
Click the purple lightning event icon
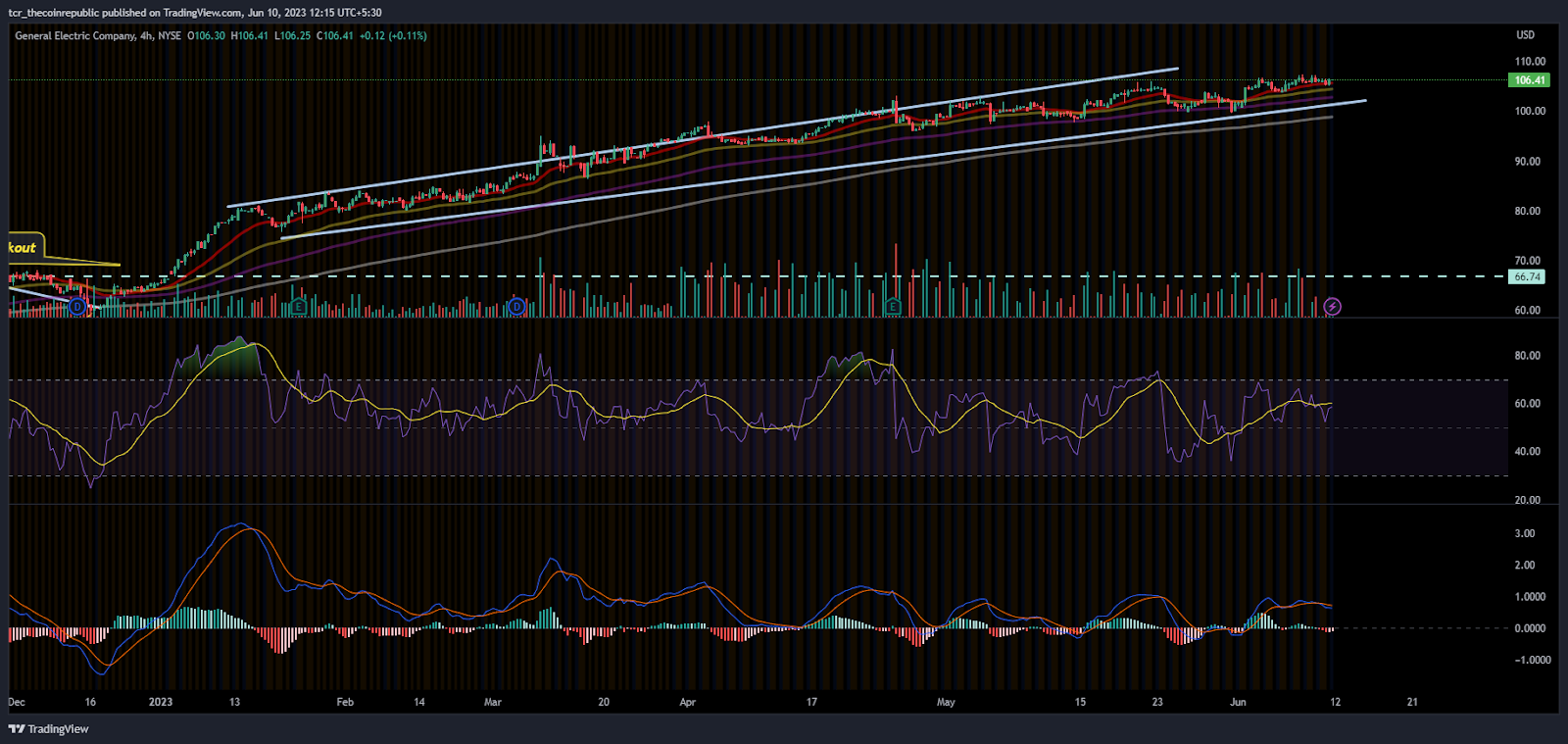point(1332,307)
